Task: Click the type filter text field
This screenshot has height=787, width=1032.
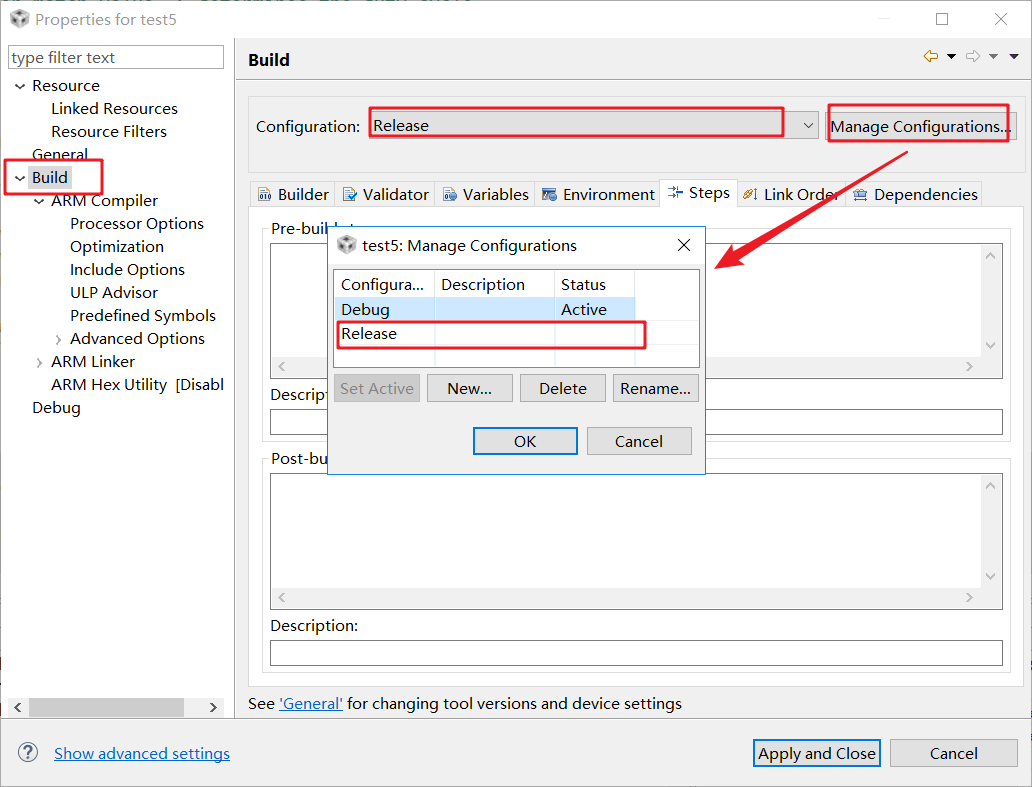Action: (116, 58)
